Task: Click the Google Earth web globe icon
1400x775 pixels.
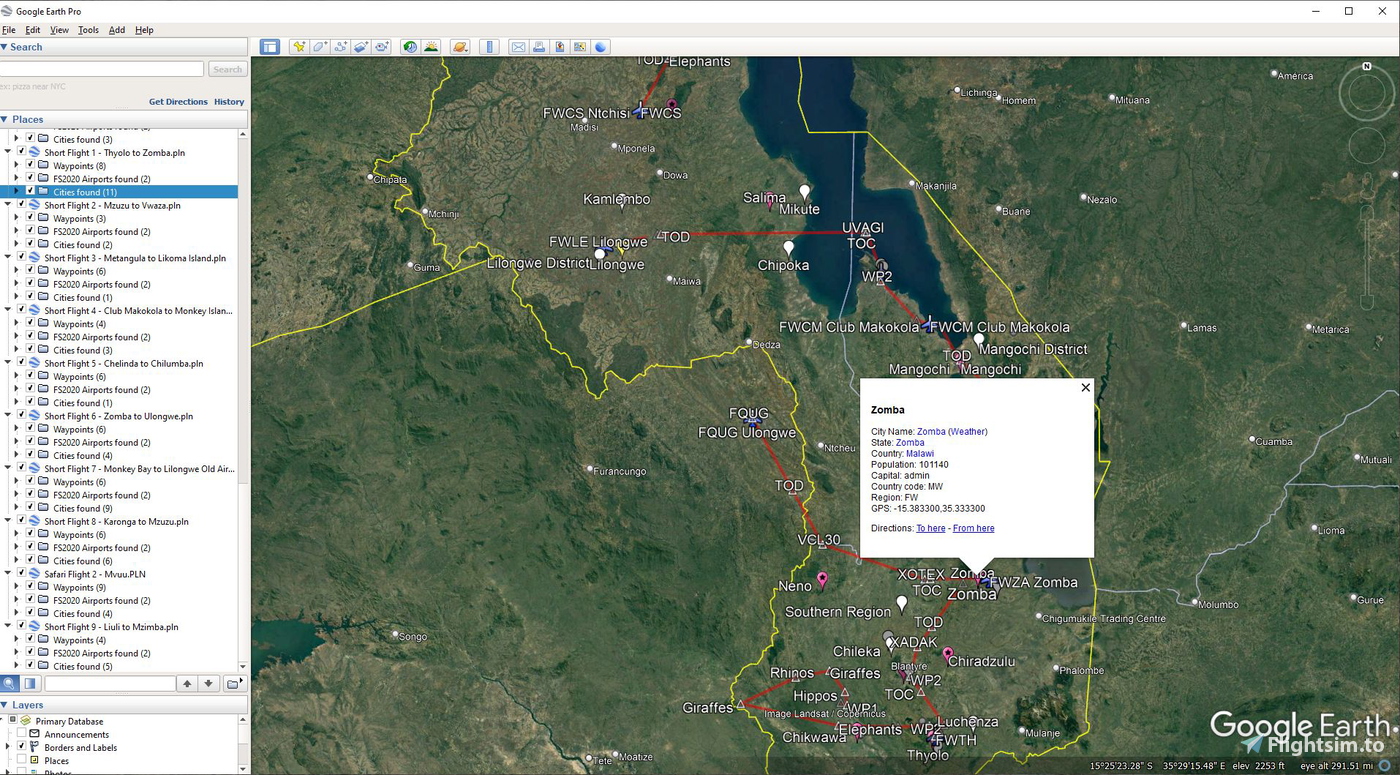Action: click(600, 47)
